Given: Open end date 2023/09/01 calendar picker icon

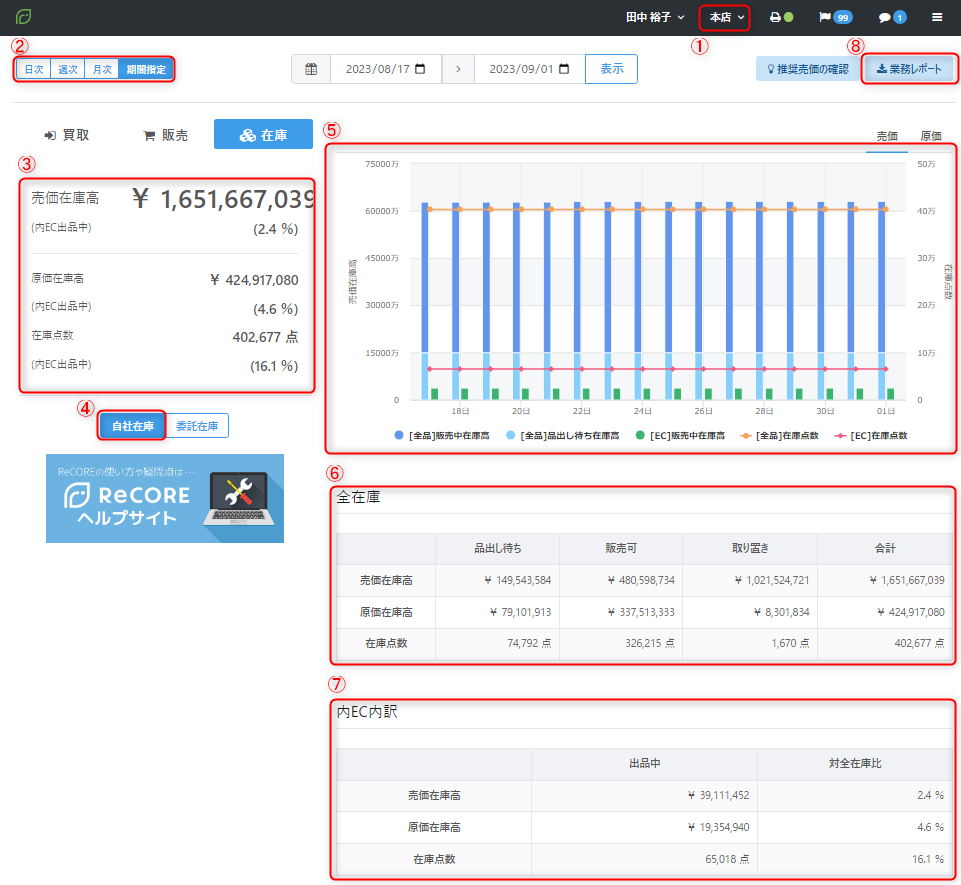Looking at the screenshot, I should (564, 69).
